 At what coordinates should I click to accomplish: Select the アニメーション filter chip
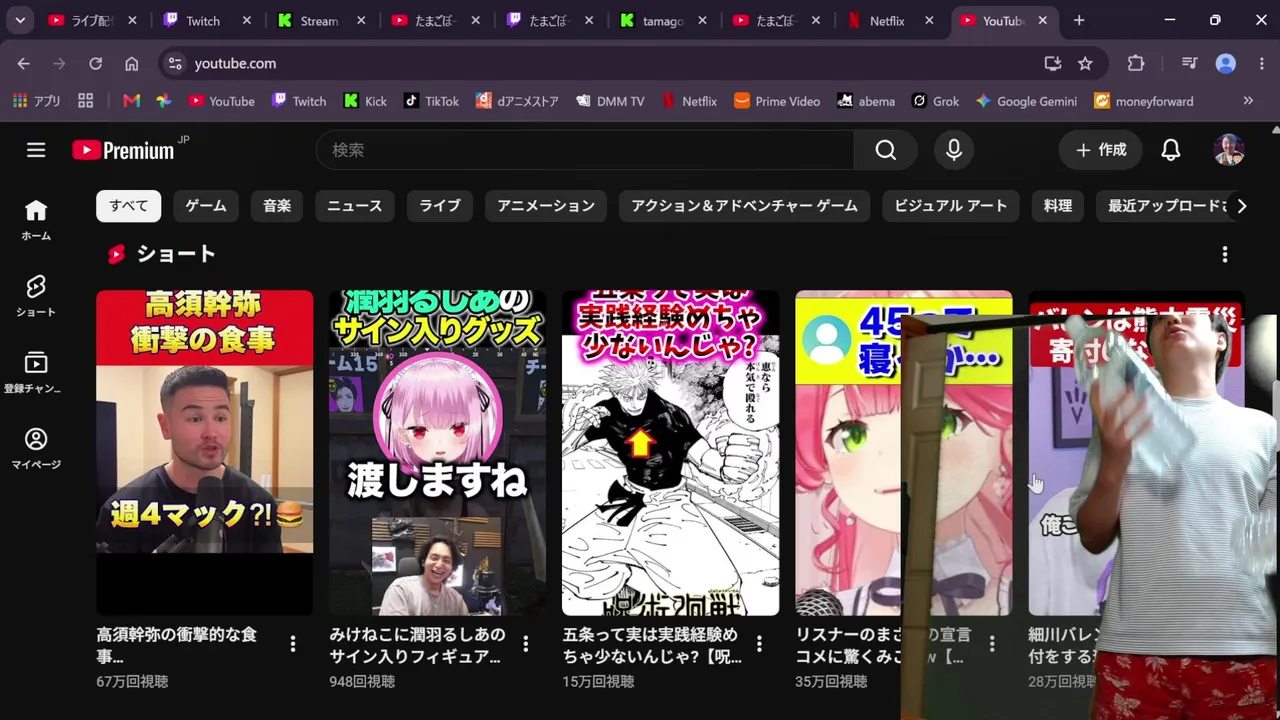click(546, 206)
